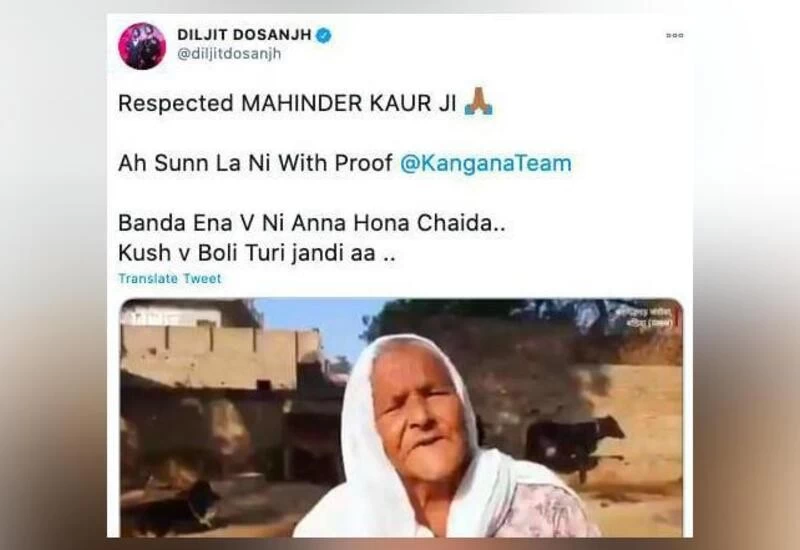Play the embedded video of the elderly woman
The width and height of the screenshot is (800, 550).
tap(401, 417)
